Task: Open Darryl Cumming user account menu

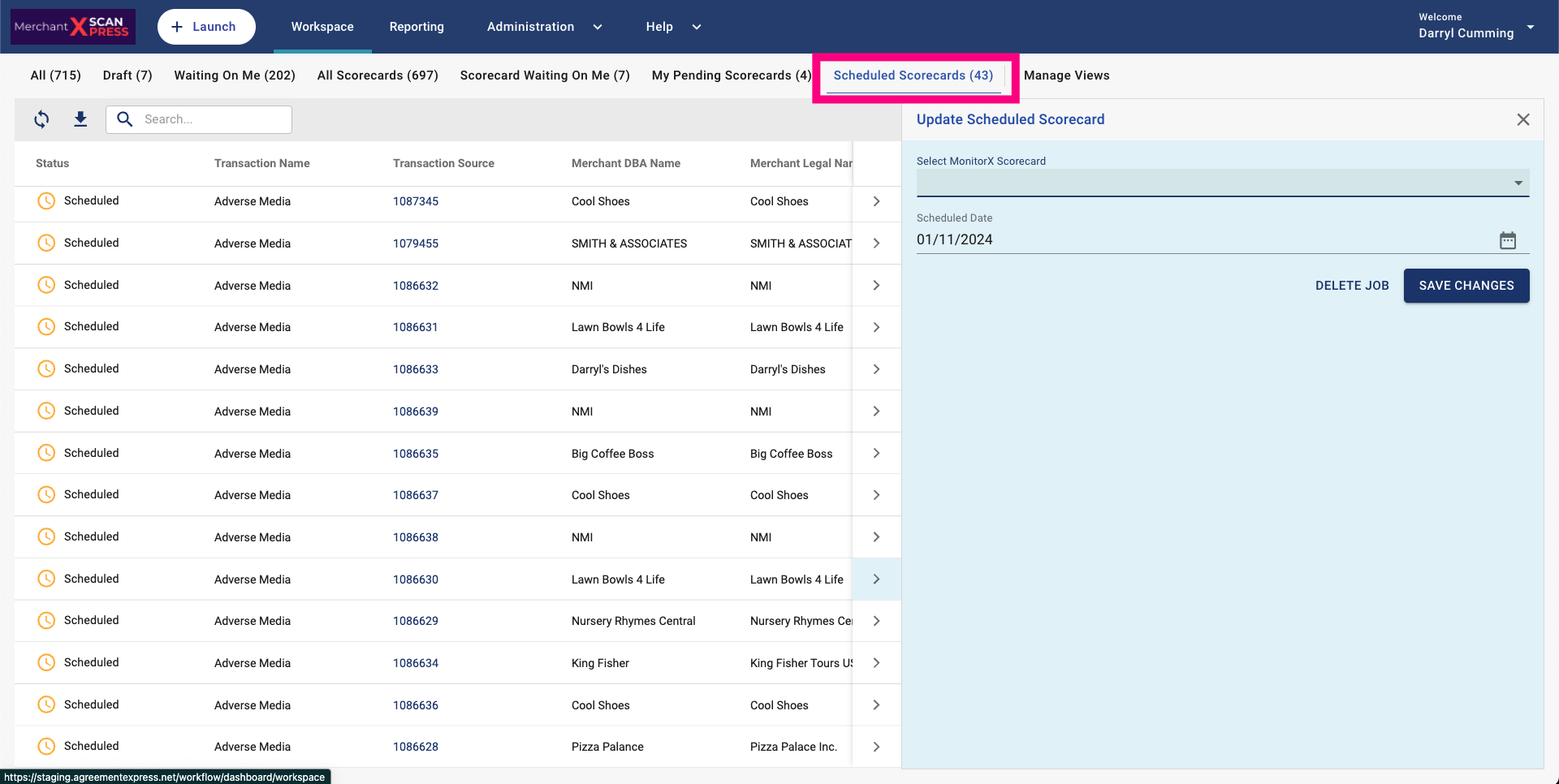Action: [x=1475, y=27]
